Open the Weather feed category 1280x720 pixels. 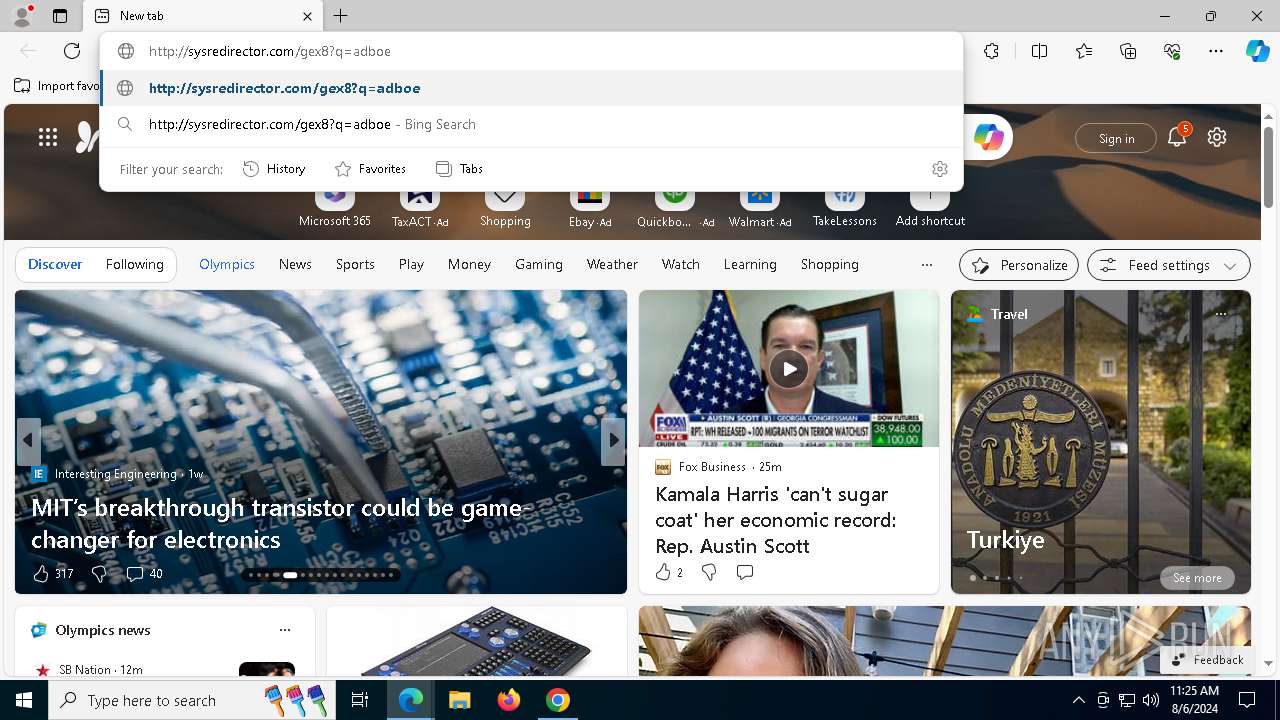click(x=612, y=264)
